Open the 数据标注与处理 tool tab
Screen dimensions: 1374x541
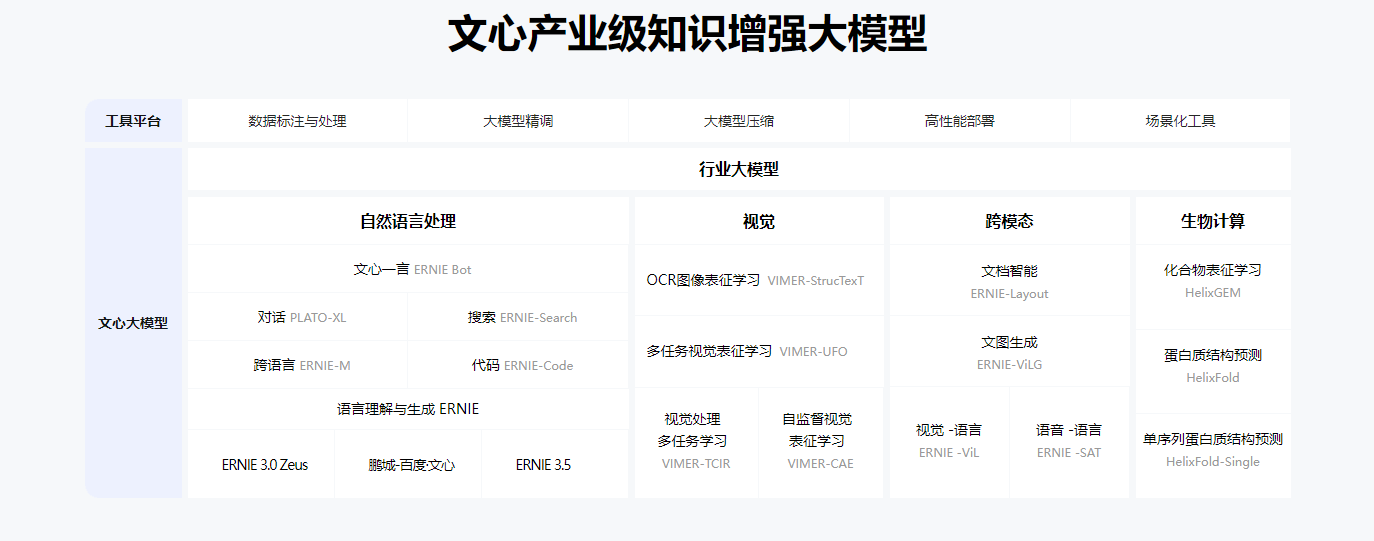(297, 121)
